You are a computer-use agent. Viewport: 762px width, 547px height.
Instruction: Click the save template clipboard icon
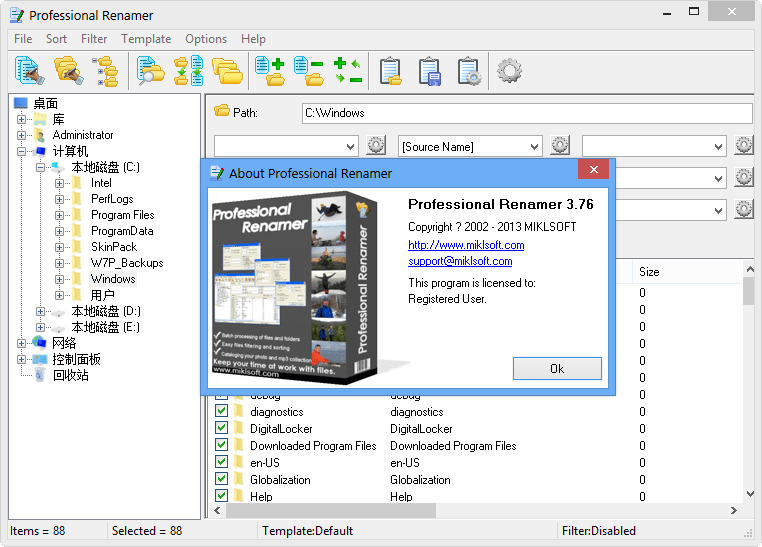pyautogui.click(x=430, y=72)
